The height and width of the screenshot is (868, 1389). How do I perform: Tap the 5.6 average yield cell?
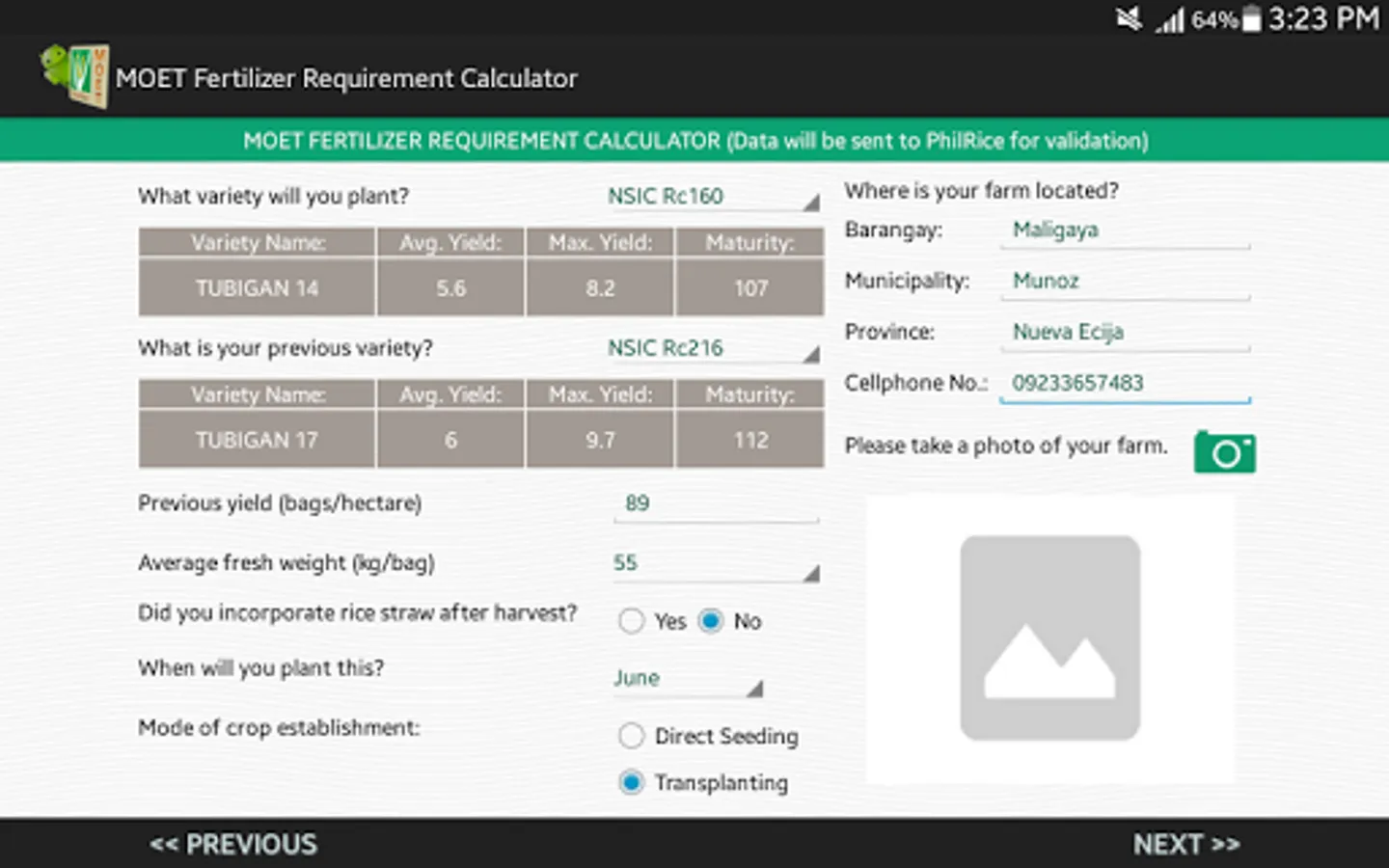450,287
